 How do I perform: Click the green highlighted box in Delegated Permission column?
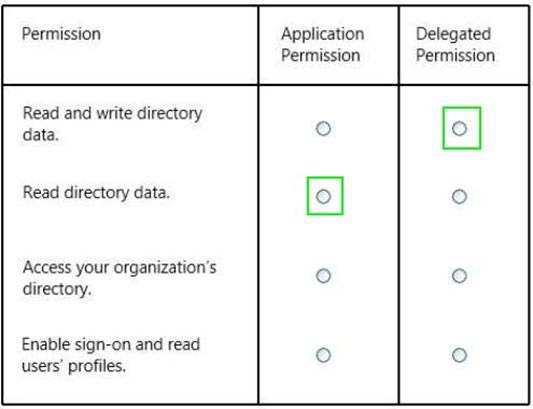click(x=462, y=128)
